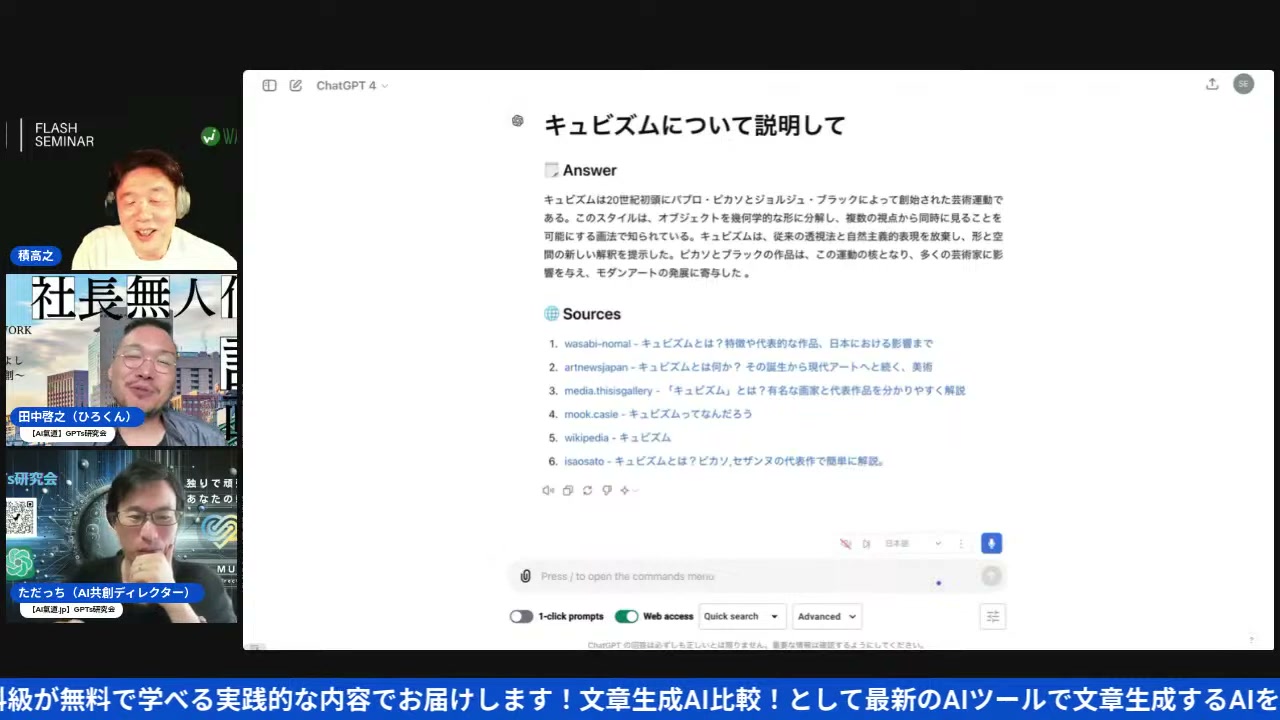Screen dimensions: 1280x720
Task: Attach a file with the paperclip icon
Action: [x=525, y=576]
